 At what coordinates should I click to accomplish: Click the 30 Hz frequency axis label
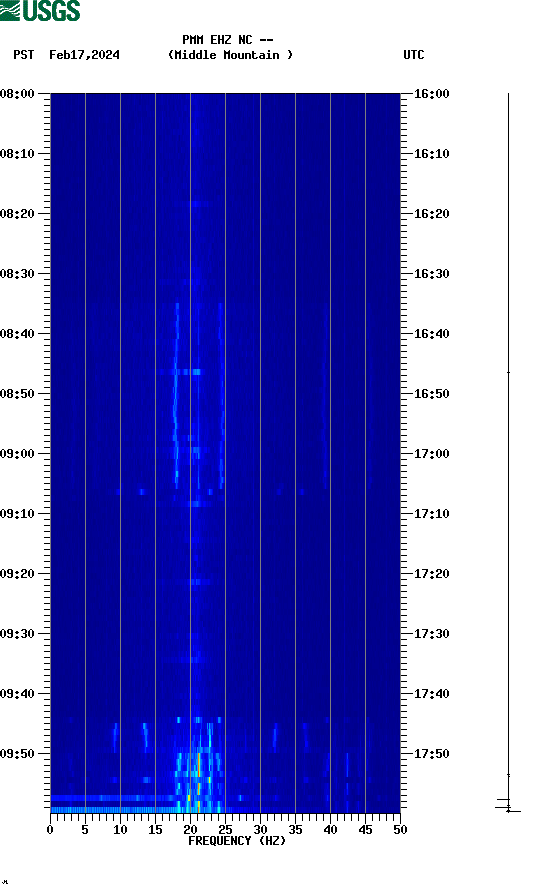(260, 830)
